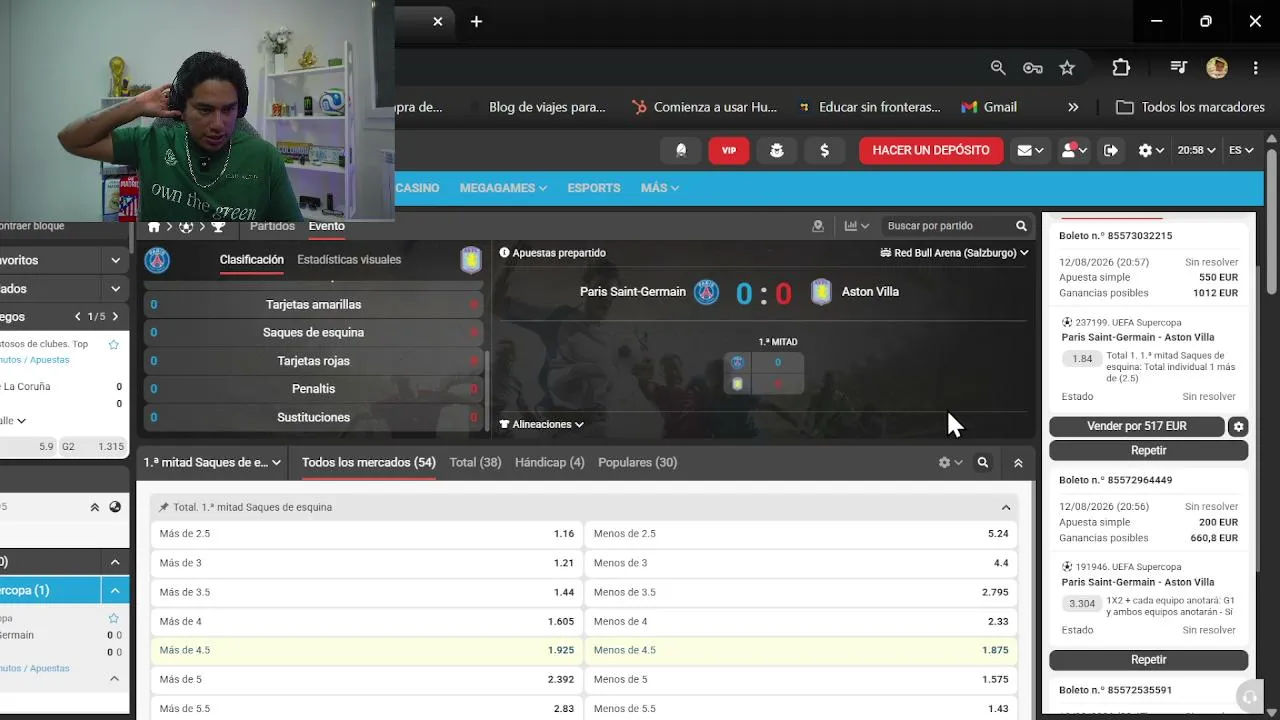Click the trophy breadcrumb icon
Screen dimensions: 1280x720
pos(218,227)
